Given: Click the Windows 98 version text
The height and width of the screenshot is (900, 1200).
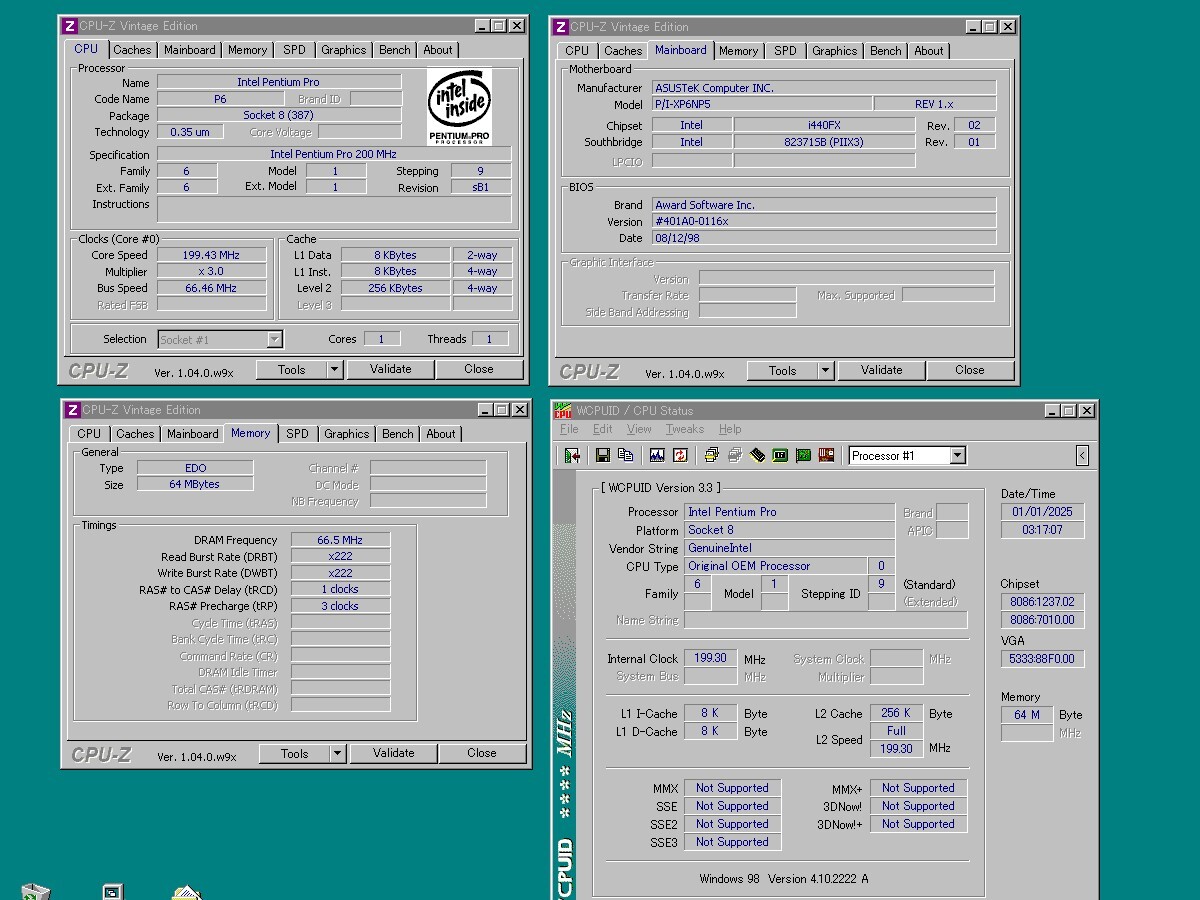Looking at the screenshot, I should pos(784,879).
